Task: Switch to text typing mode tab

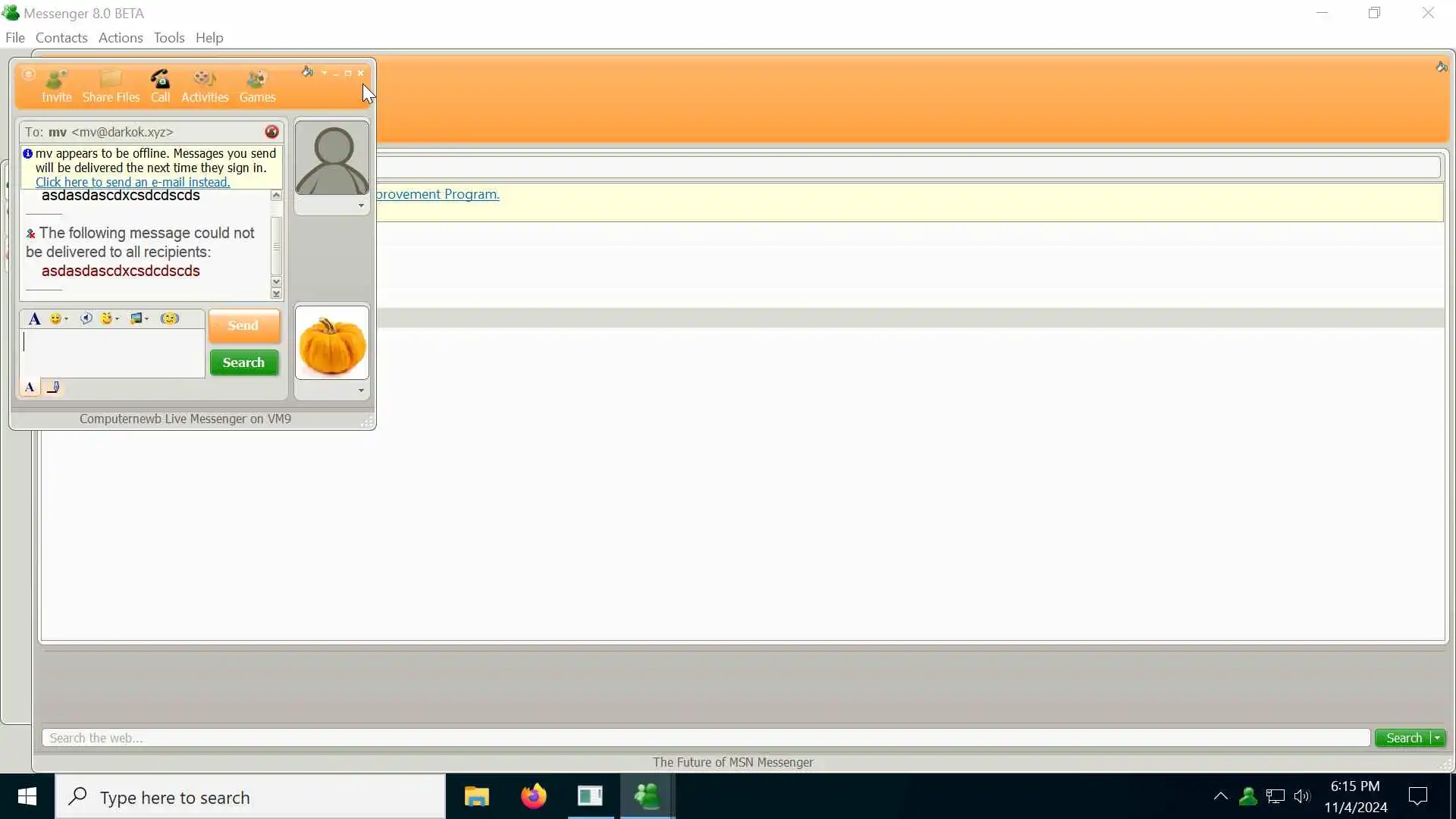Action: tap(30, 388)
